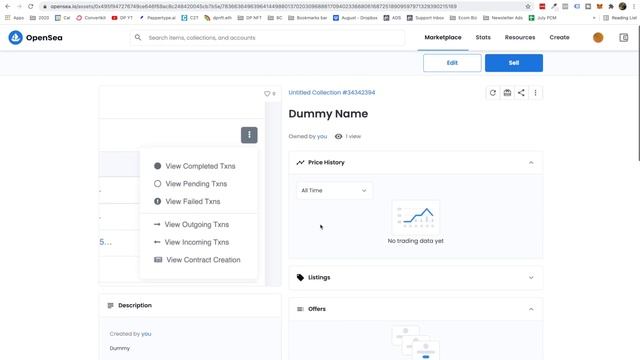The image size is (640, 360).
Task: Favorite the item with the heart icon
Action: [267, 93]
